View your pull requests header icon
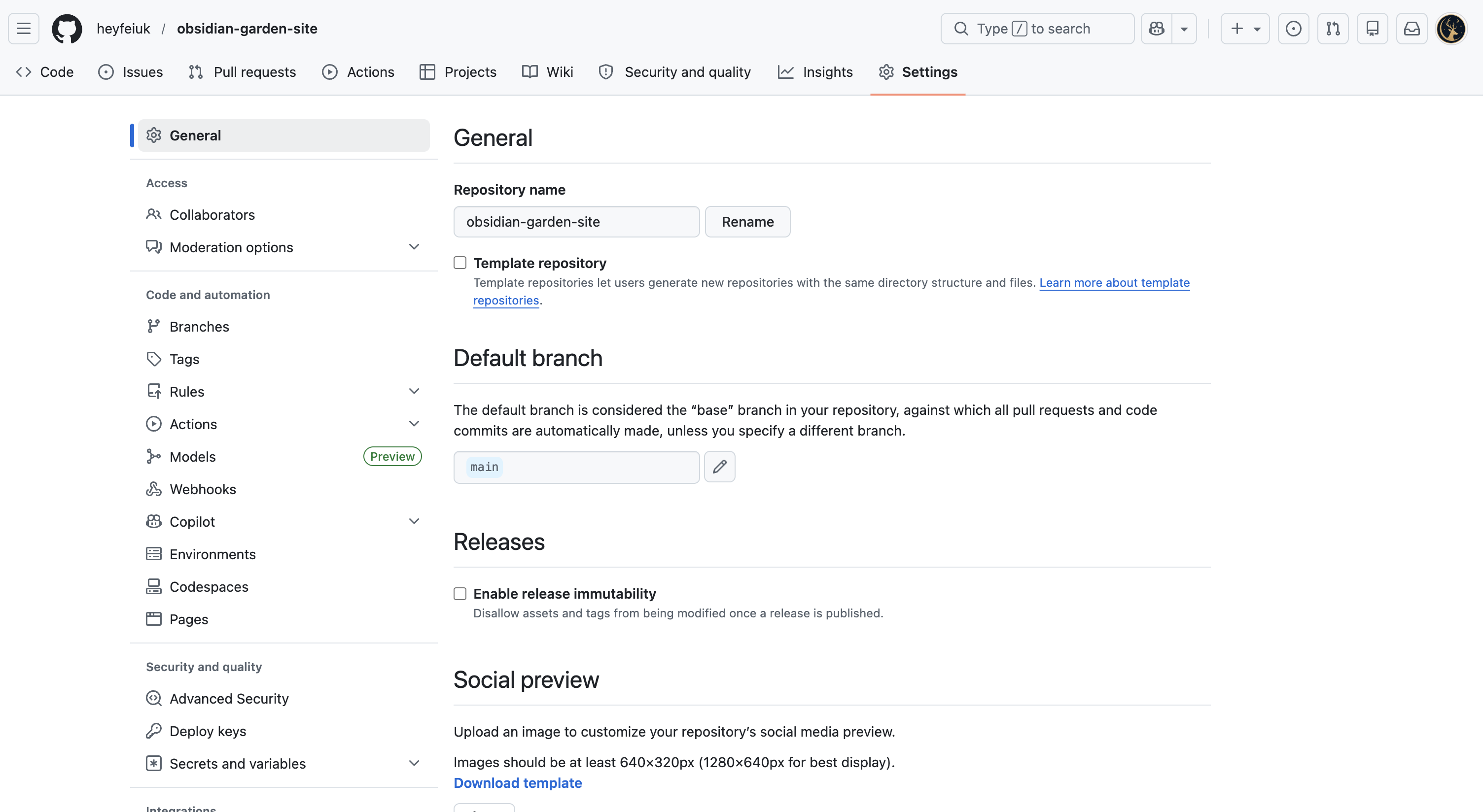Image resolution: width=1483 pixels, height=812 pixels. point(1333,28)
